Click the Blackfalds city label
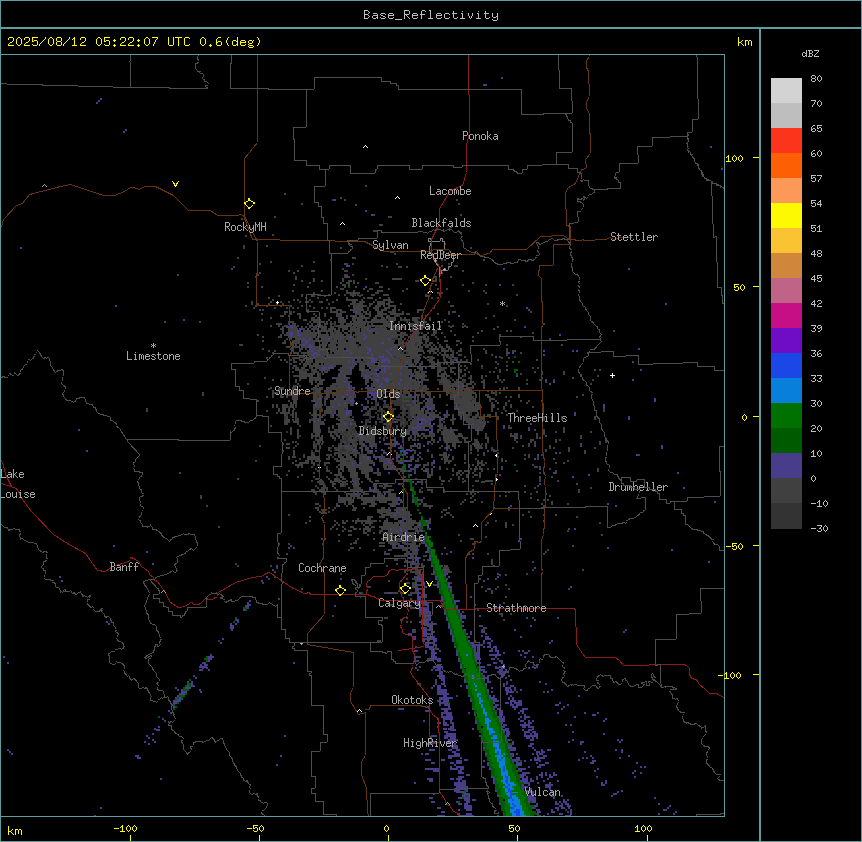The image size is (862, 842). pyautogui.click(x=441, y=223)
